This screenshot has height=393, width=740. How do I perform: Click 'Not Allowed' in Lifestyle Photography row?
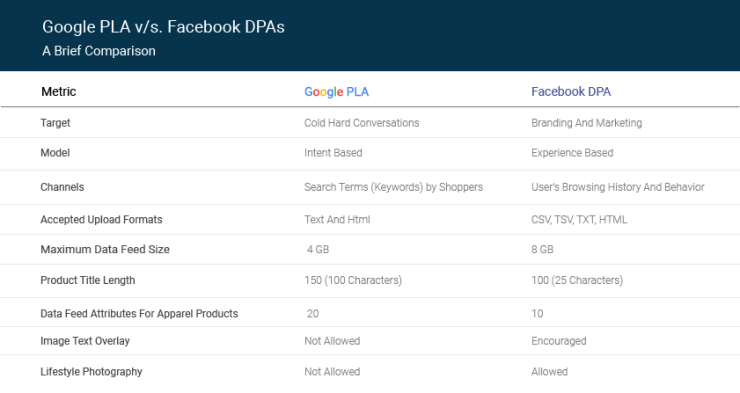pos(332,372)
